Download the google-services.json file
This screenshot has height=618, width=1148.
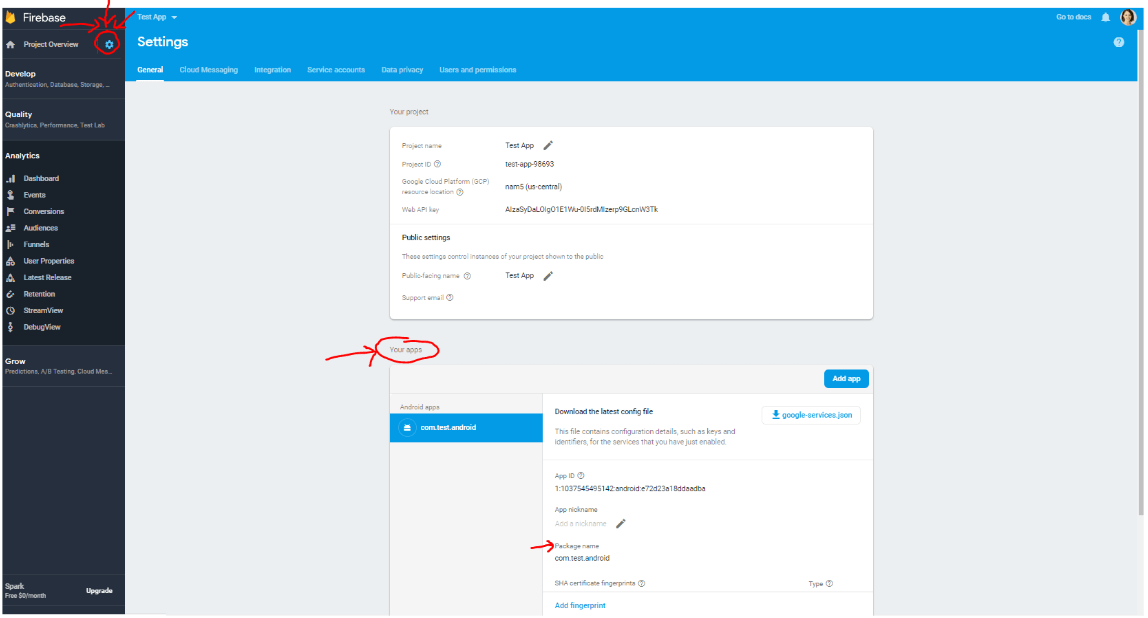pyautogui.click(x=811, y=415)
